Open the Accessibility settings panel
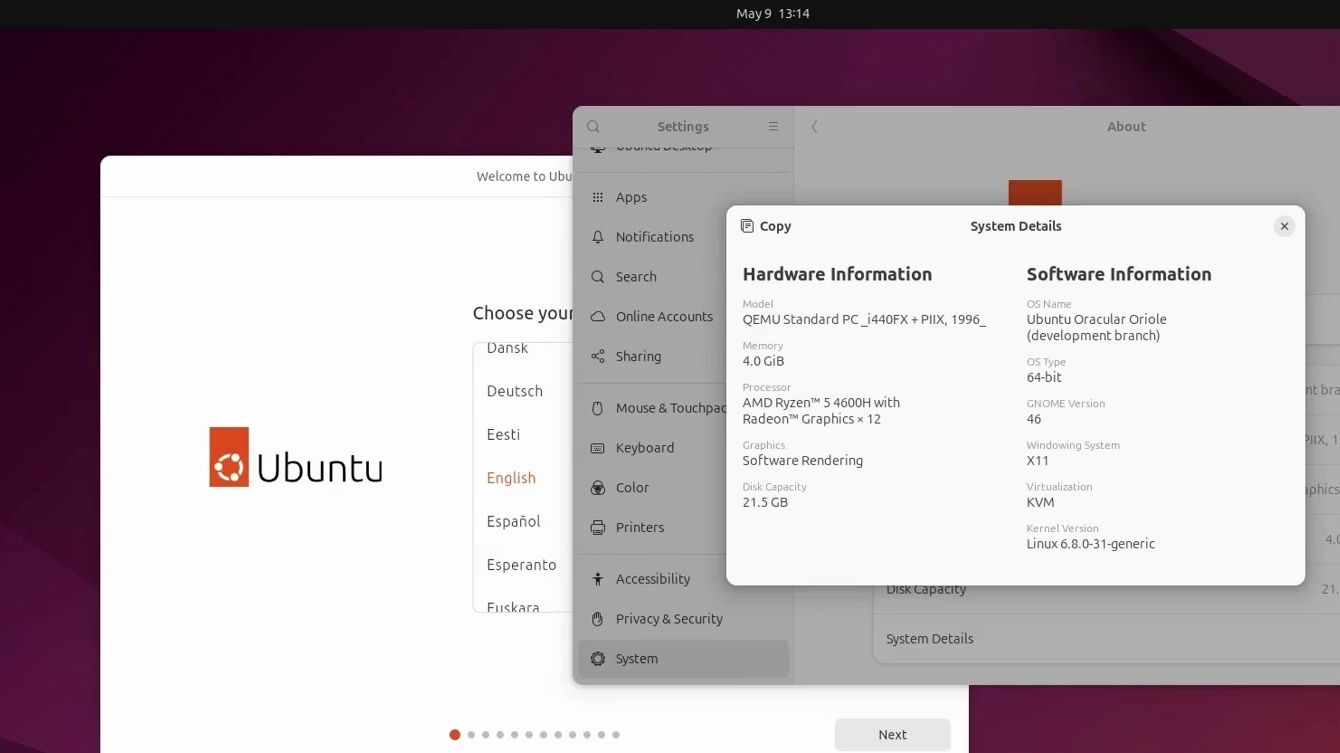The image size is (1340, 753). coord(684,579)
